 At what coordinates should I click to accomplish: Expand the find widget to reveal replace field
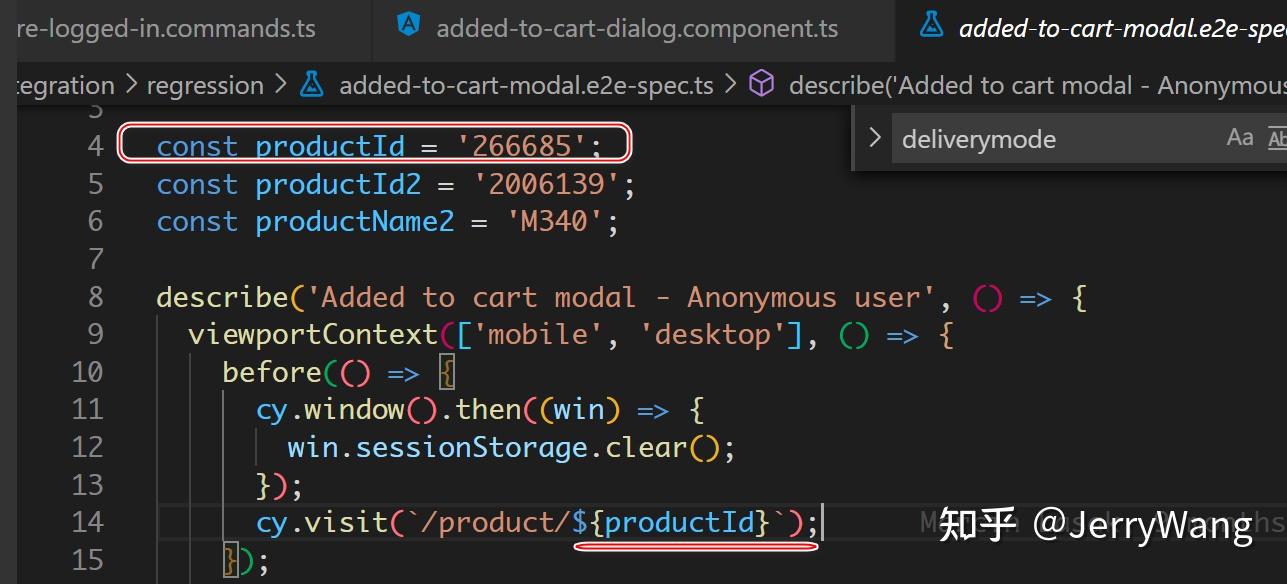point(874,138)
